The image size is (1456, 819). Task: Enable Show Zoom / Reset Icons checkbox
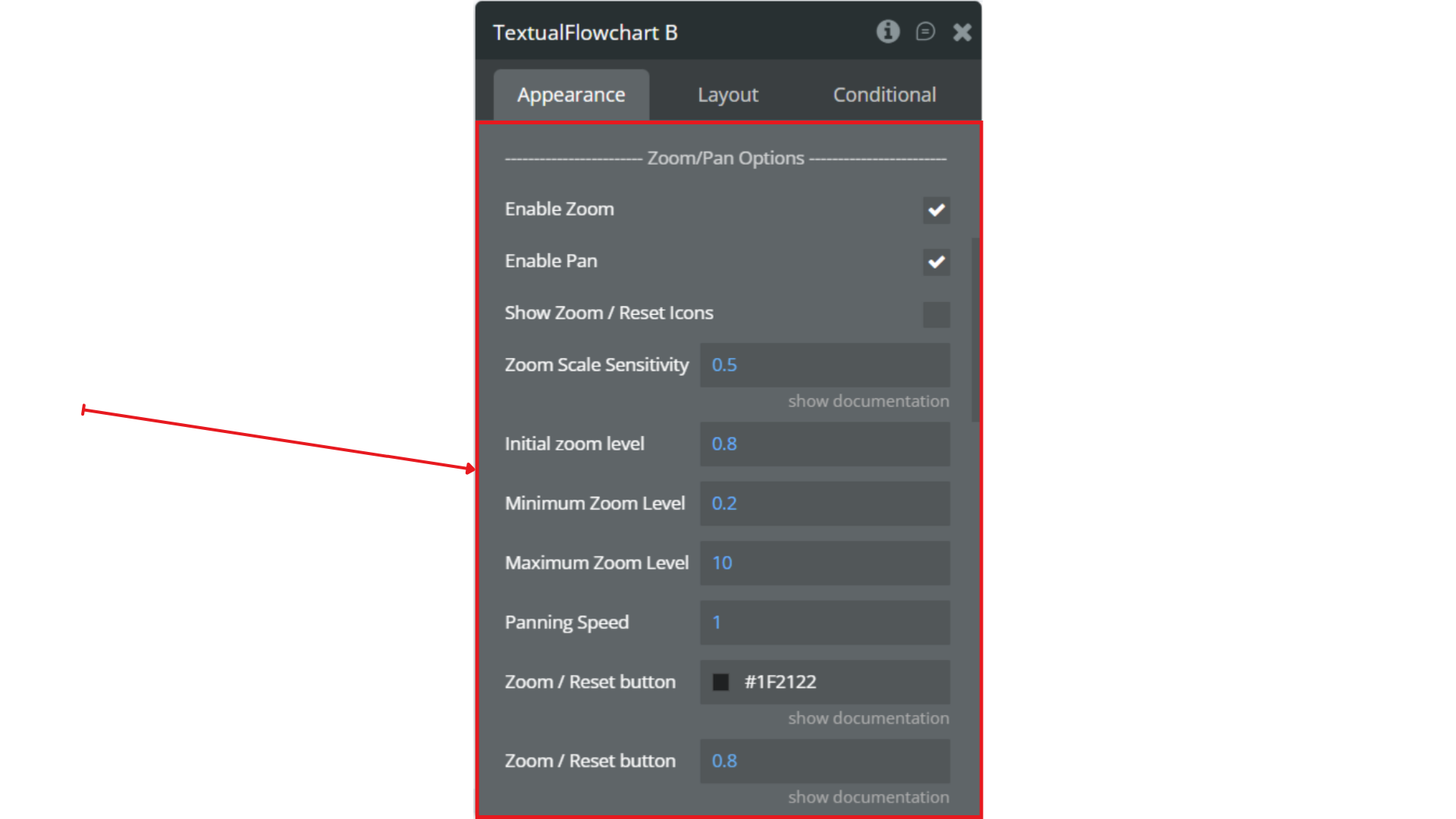[x=936, y=314]
